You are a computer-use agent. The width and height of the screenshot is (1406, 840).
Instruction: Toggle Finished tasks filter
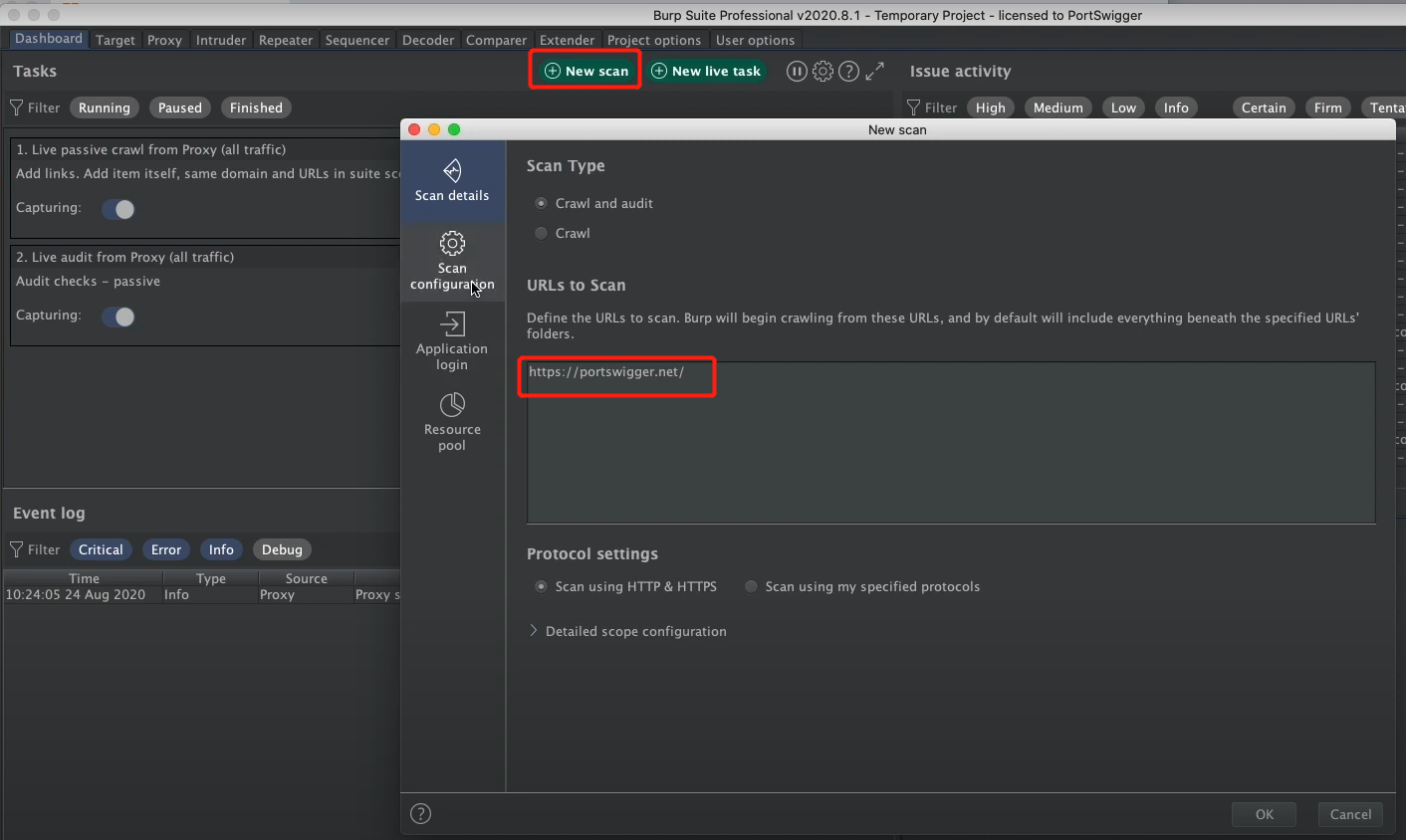click(x=256, y=107)
